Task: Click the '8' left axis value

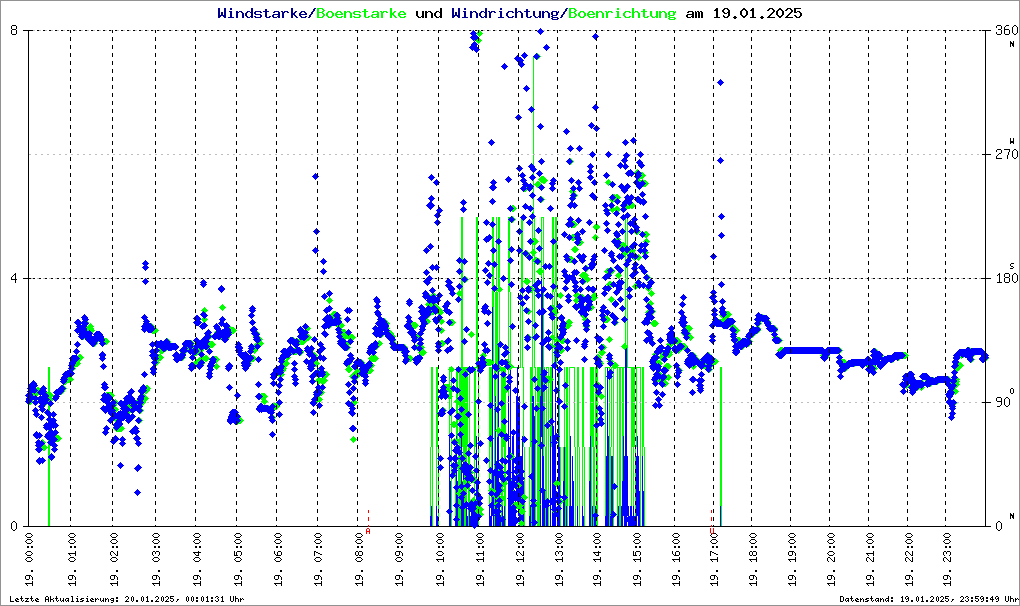Action: pyautogui.click(x=15, y=31)
